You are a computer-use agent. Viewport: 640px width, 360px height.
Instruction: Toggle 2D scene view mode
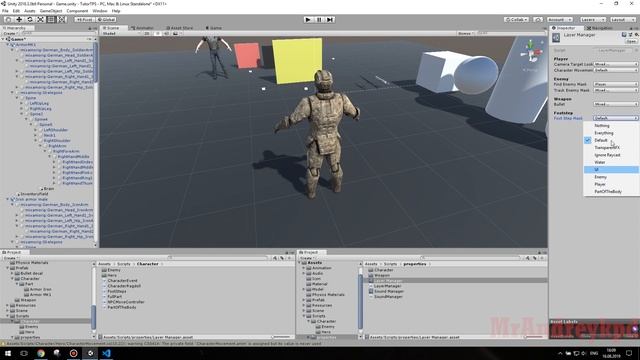pyautogui.click(x=147, y=33)
